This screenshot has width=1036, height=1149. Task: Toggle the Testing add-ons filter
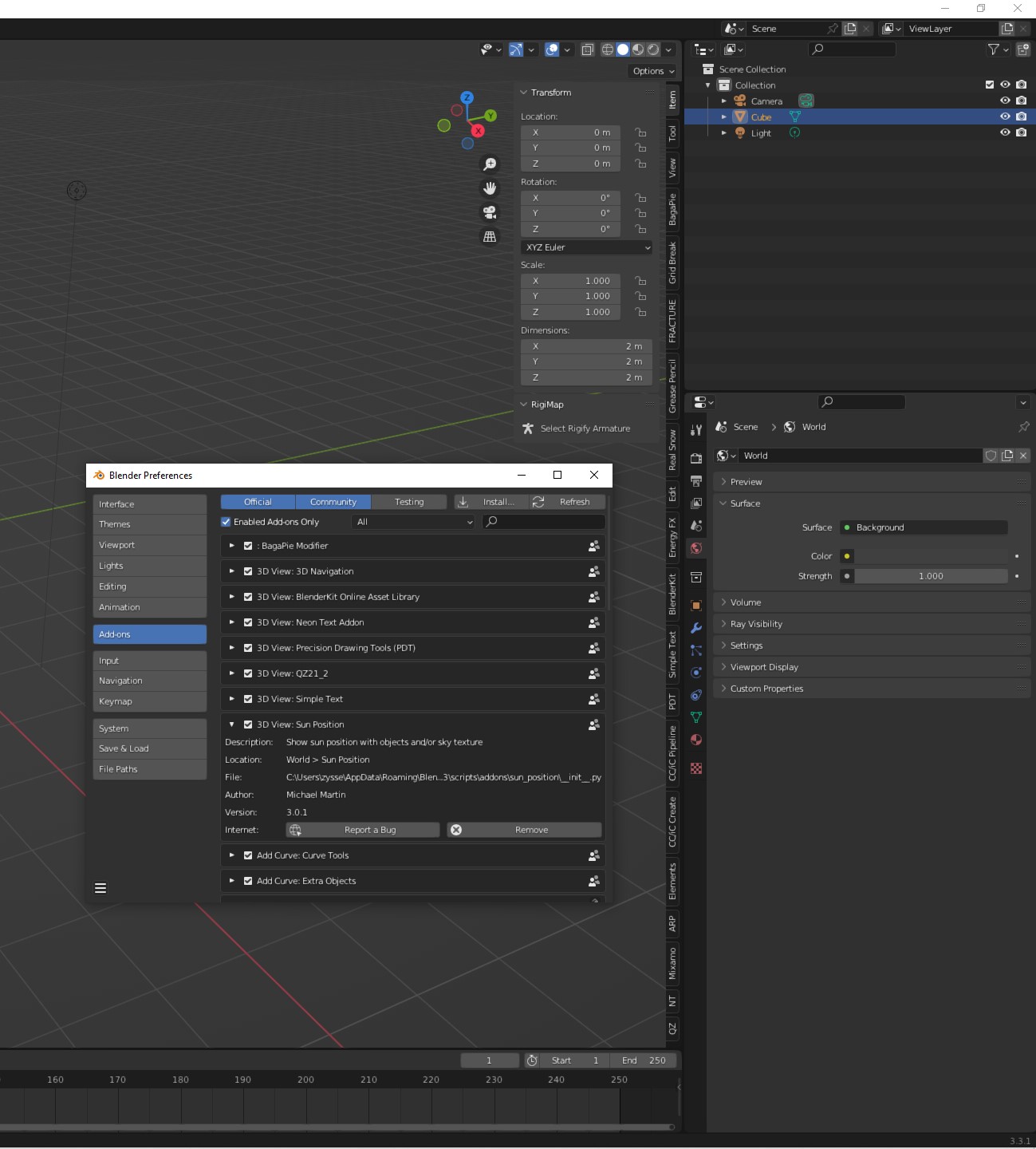[409, 502]
